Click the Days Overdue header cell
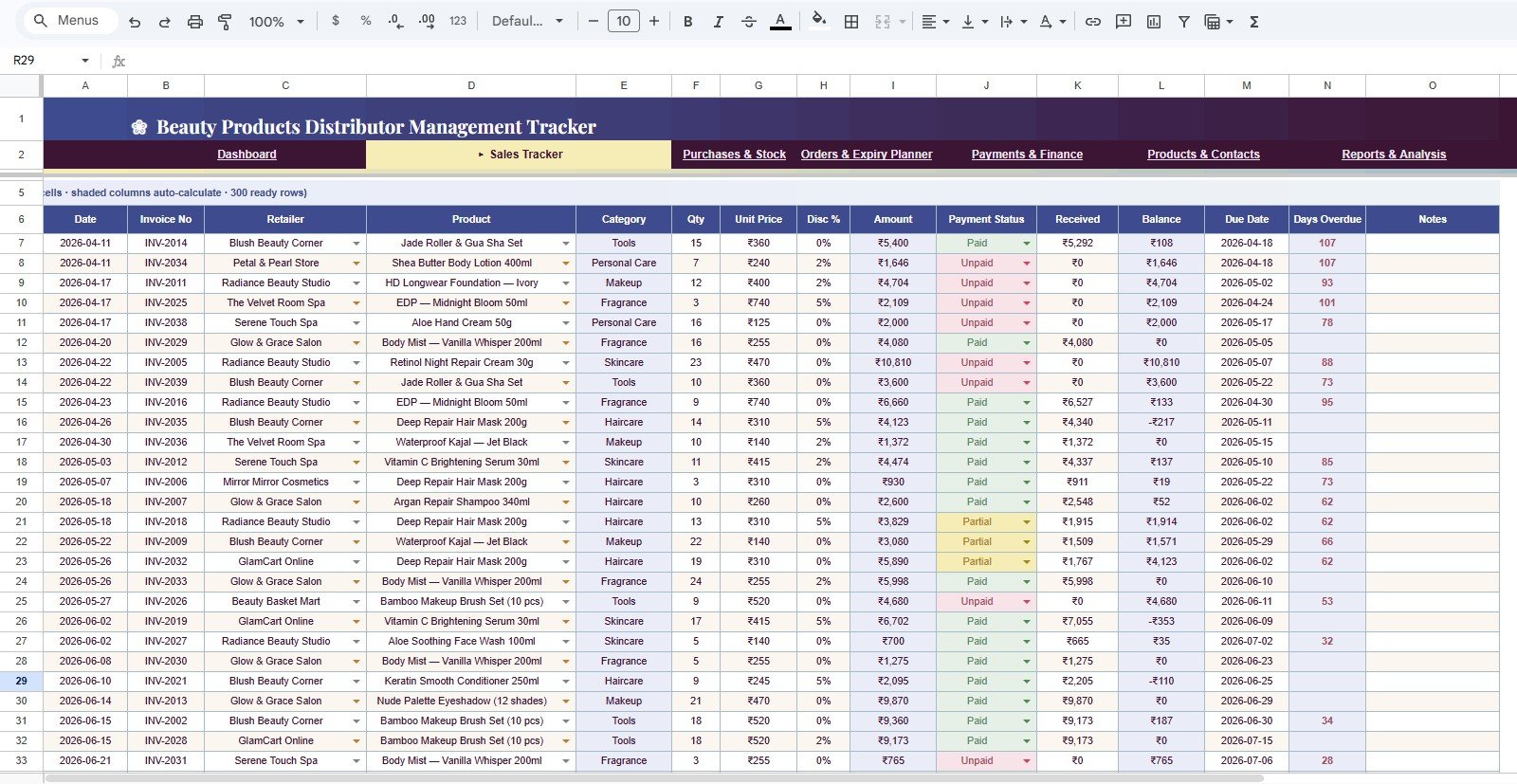 (1327, 219)
